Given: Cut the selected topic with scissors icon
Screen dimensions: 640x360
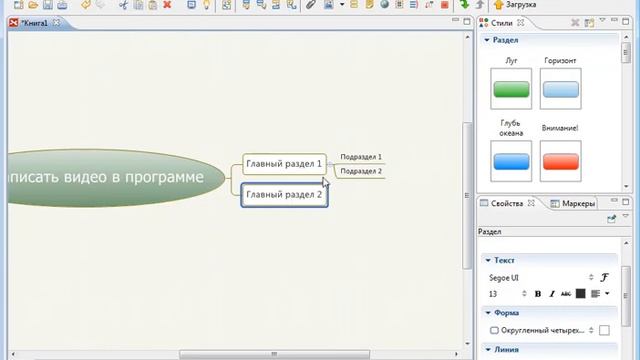Looking at the screenshot, I should [x=123, y=5].
